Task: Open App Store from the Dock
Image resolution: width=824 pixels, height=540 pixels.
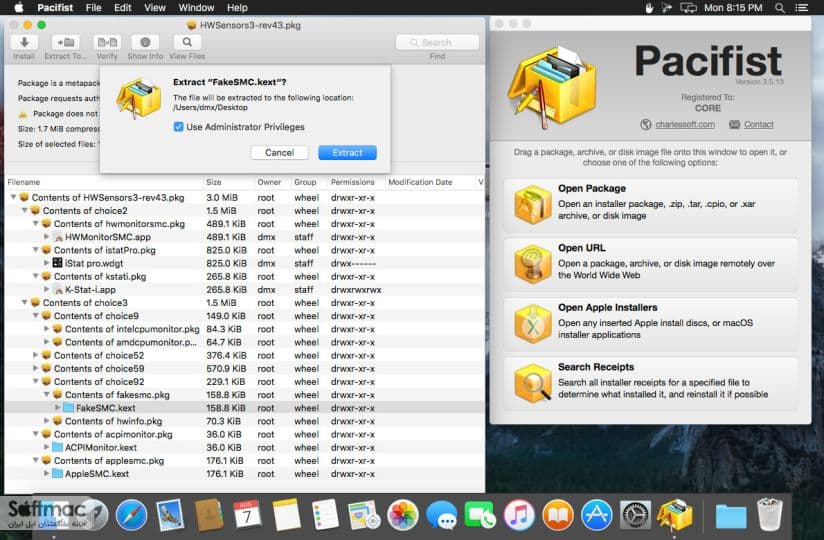Action: 596,515
